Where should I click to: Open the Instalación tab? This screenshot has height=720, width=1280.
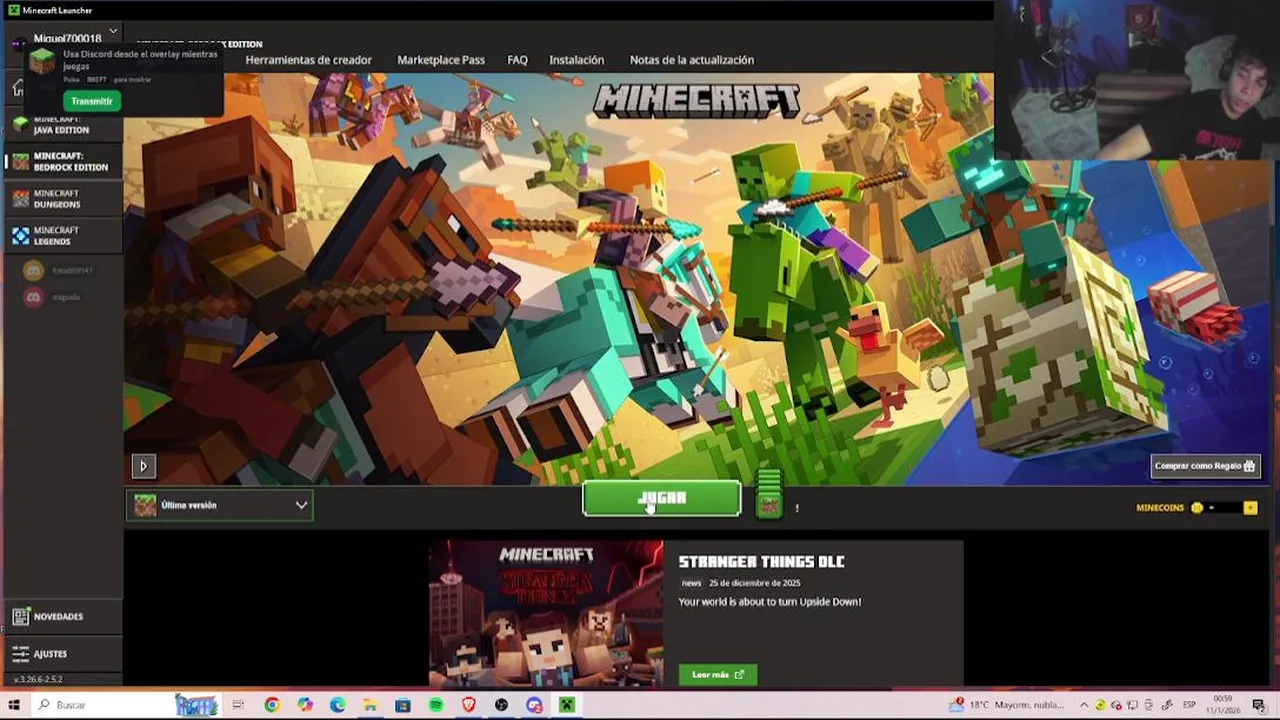(x=576, y=60)
